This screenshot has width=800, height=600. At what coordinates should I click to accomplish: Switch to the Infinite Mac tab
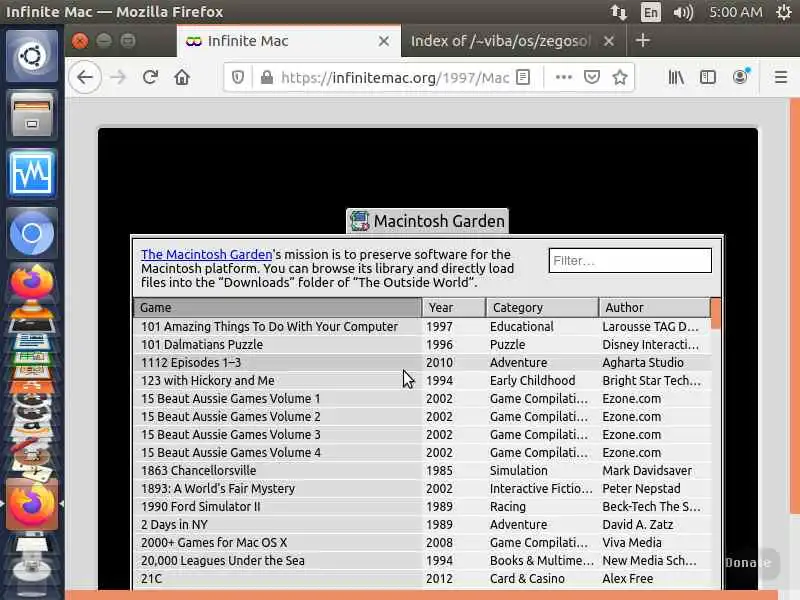tap(289, 41)
